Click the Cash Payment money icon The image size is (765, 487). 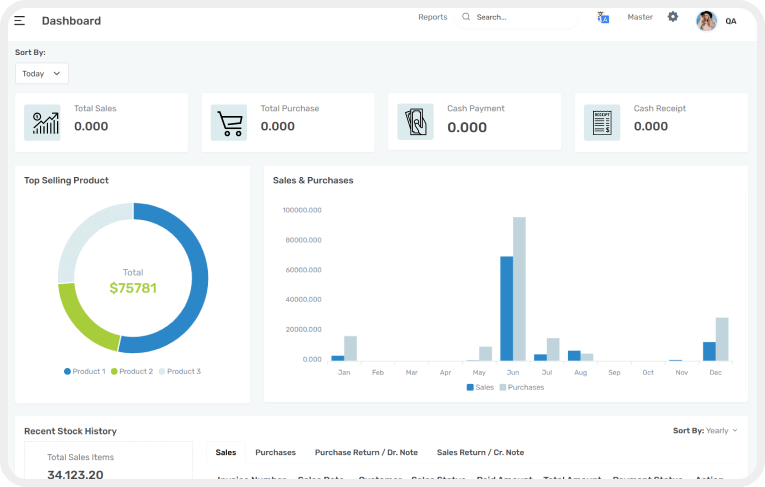pyautogui.click(x=415, y=122)
